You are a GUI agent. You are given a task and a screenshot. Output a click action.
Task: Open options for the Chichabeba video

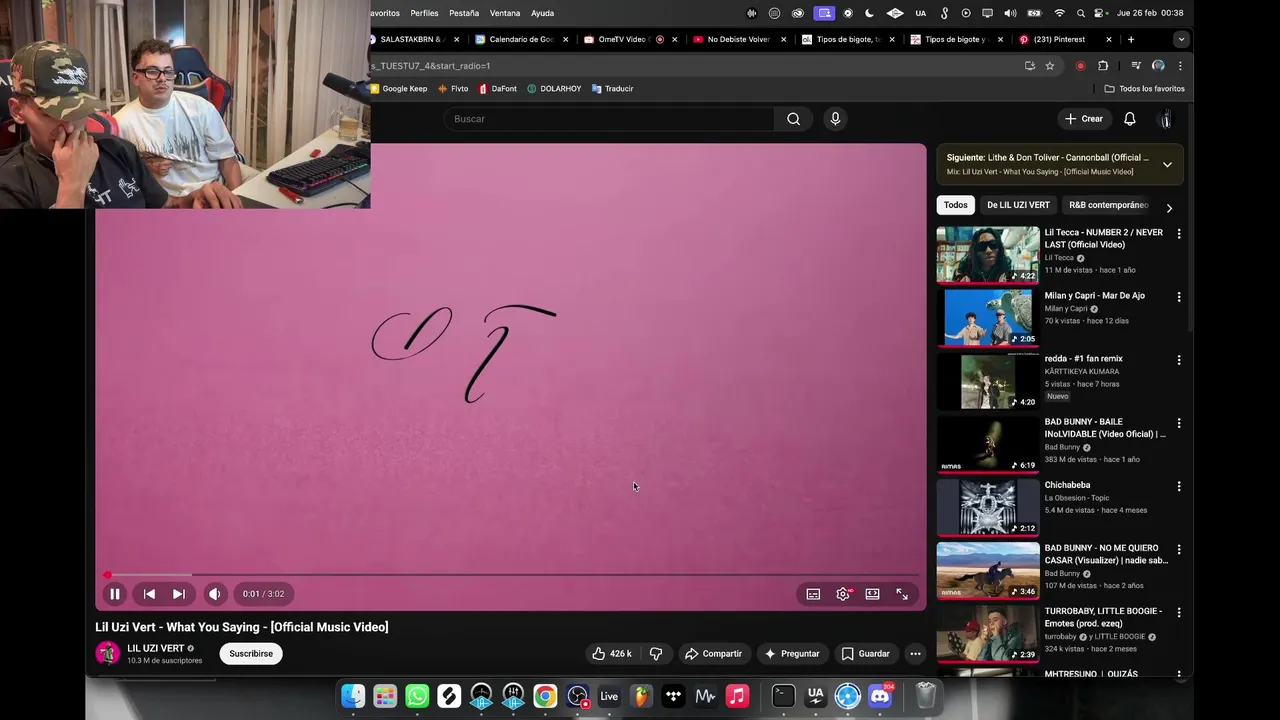pos(1178,486)
